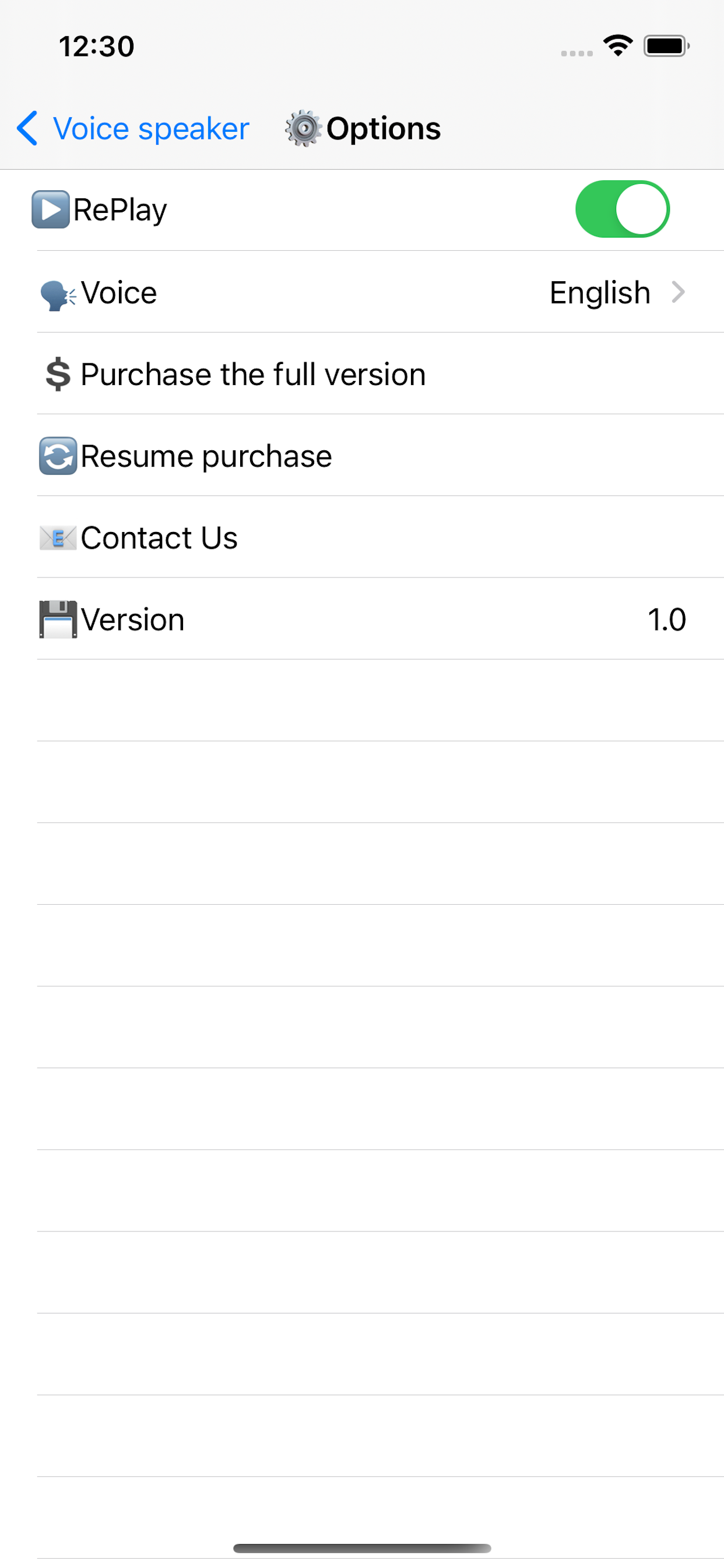
Task: Tap the blue back chevron arrow
Action: tap(27, 128)
